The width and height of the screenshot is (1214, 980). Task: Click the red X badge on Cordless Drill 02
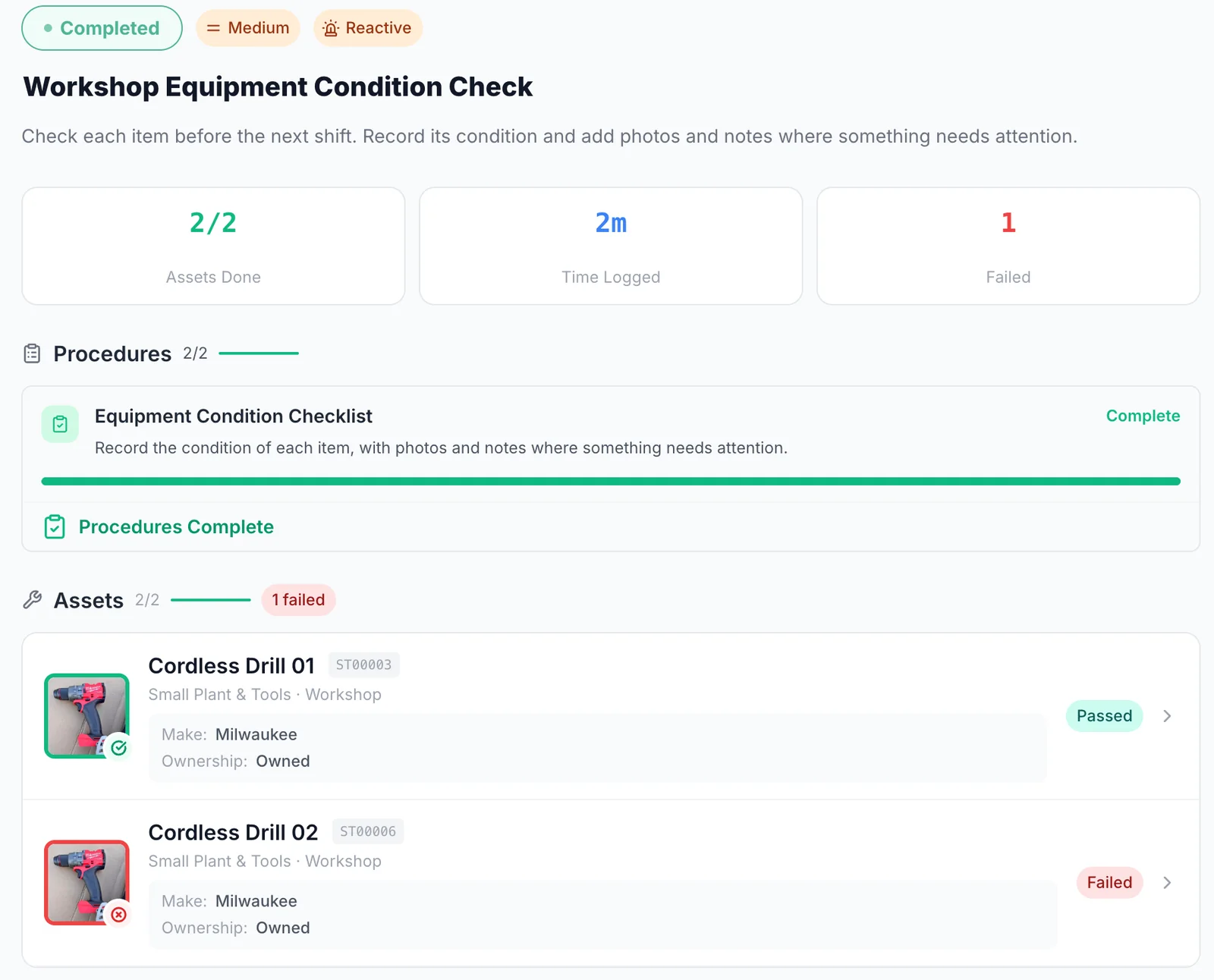[119, 915]
